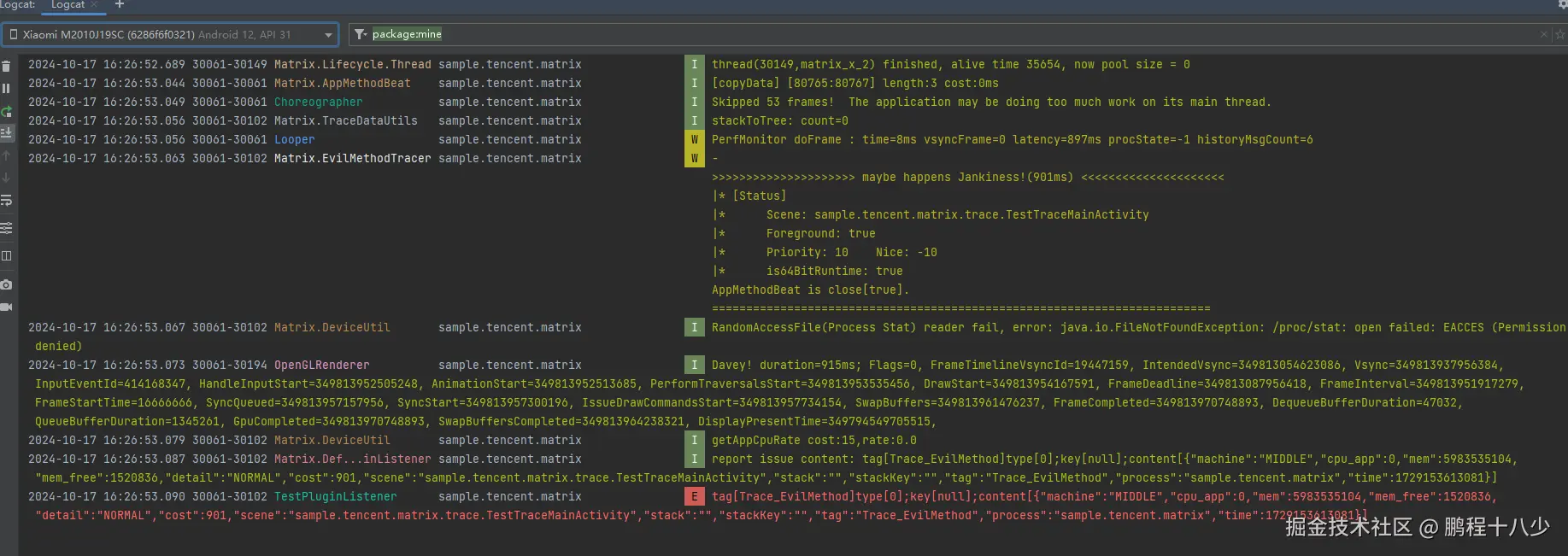
Task: Restart Logcat with the green arrow
Action: coord(6,111)
